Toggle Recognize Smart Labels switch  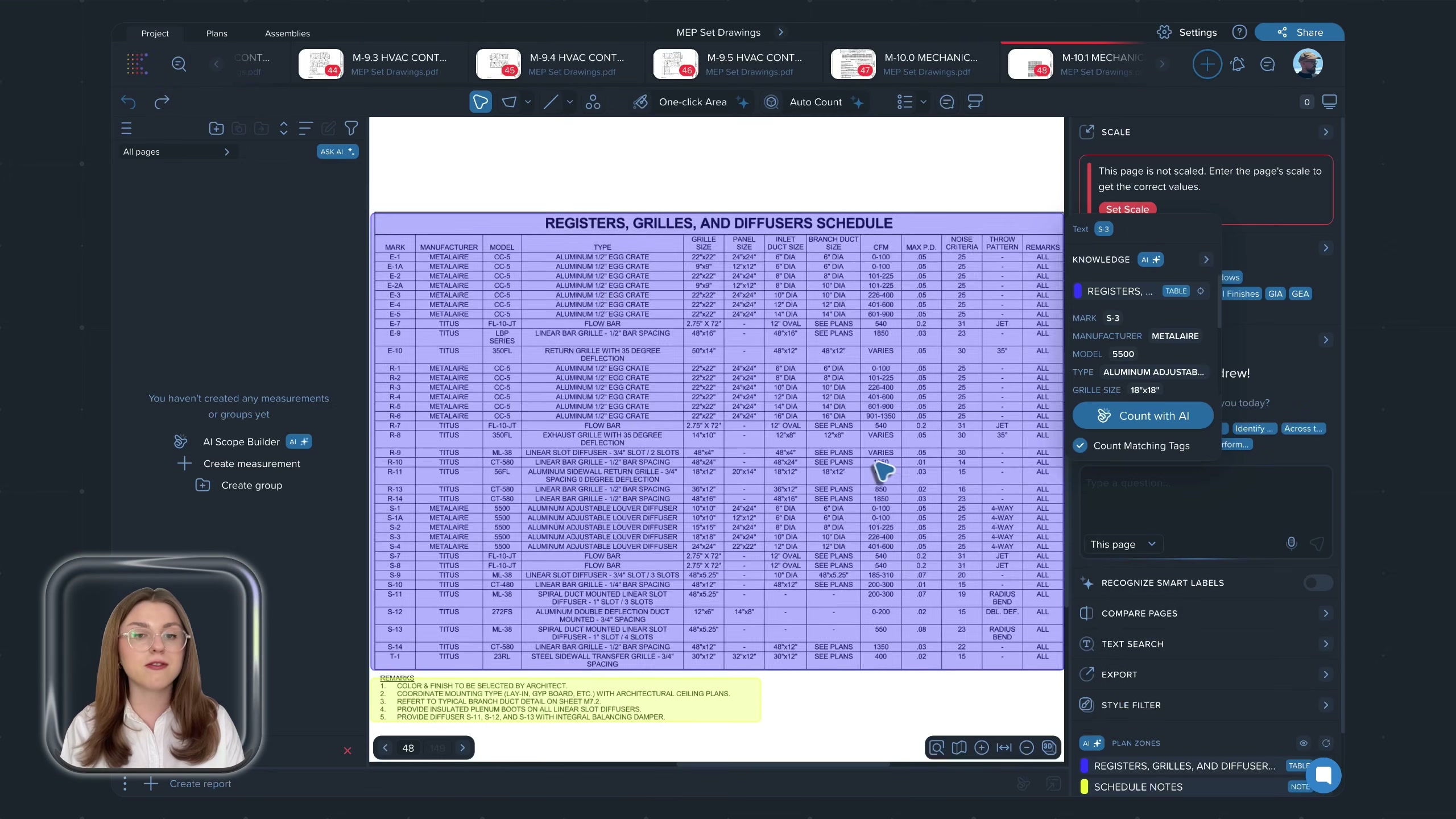point(1318,583)
